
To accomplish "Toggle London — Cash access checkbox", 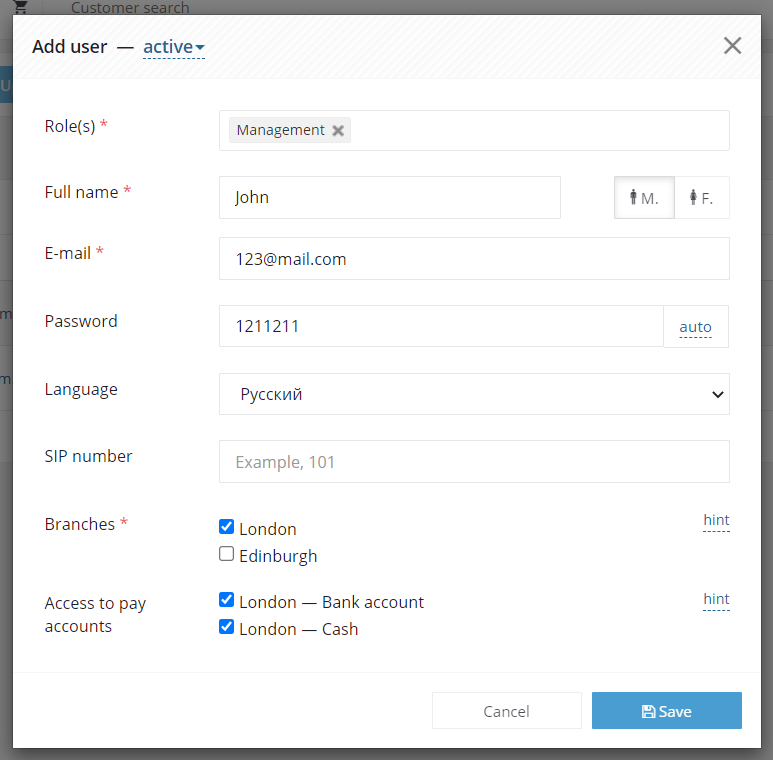I will click(x=226, y=626).
